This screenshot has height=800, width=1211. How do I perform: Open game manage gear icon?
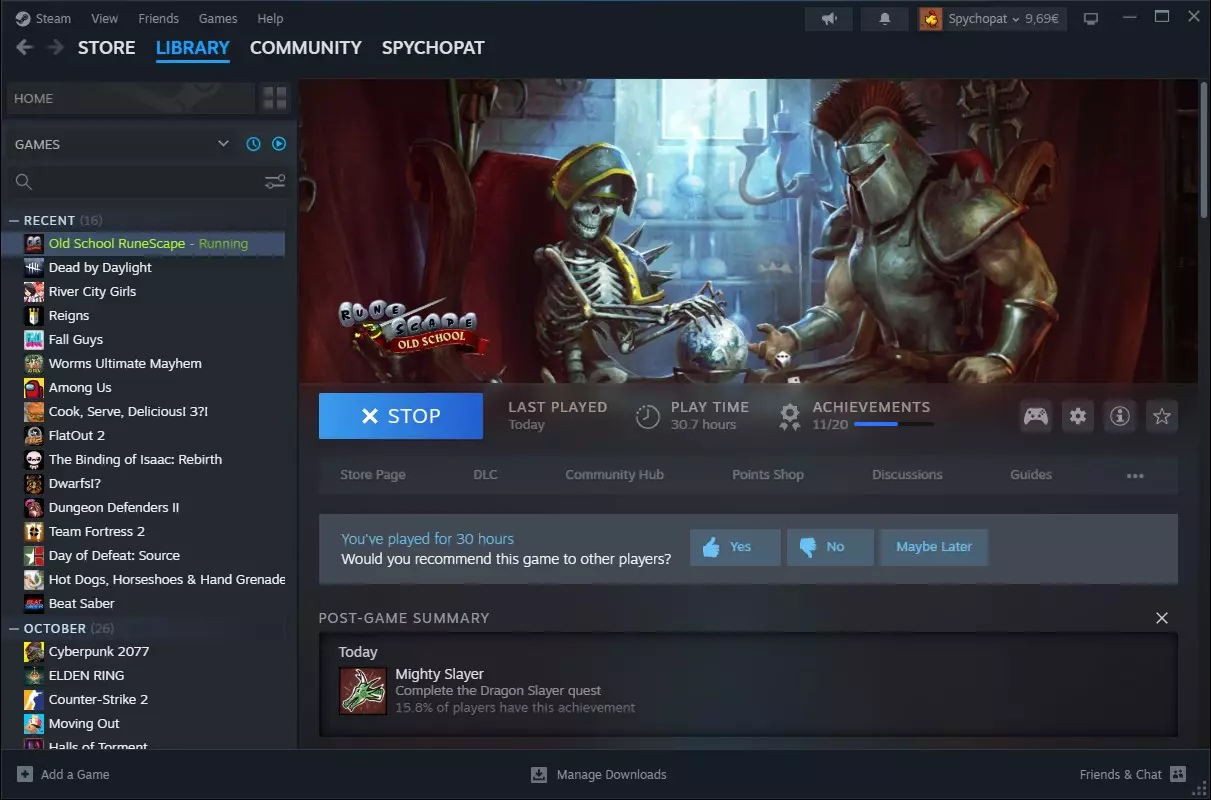click(x=1078, y=416)
